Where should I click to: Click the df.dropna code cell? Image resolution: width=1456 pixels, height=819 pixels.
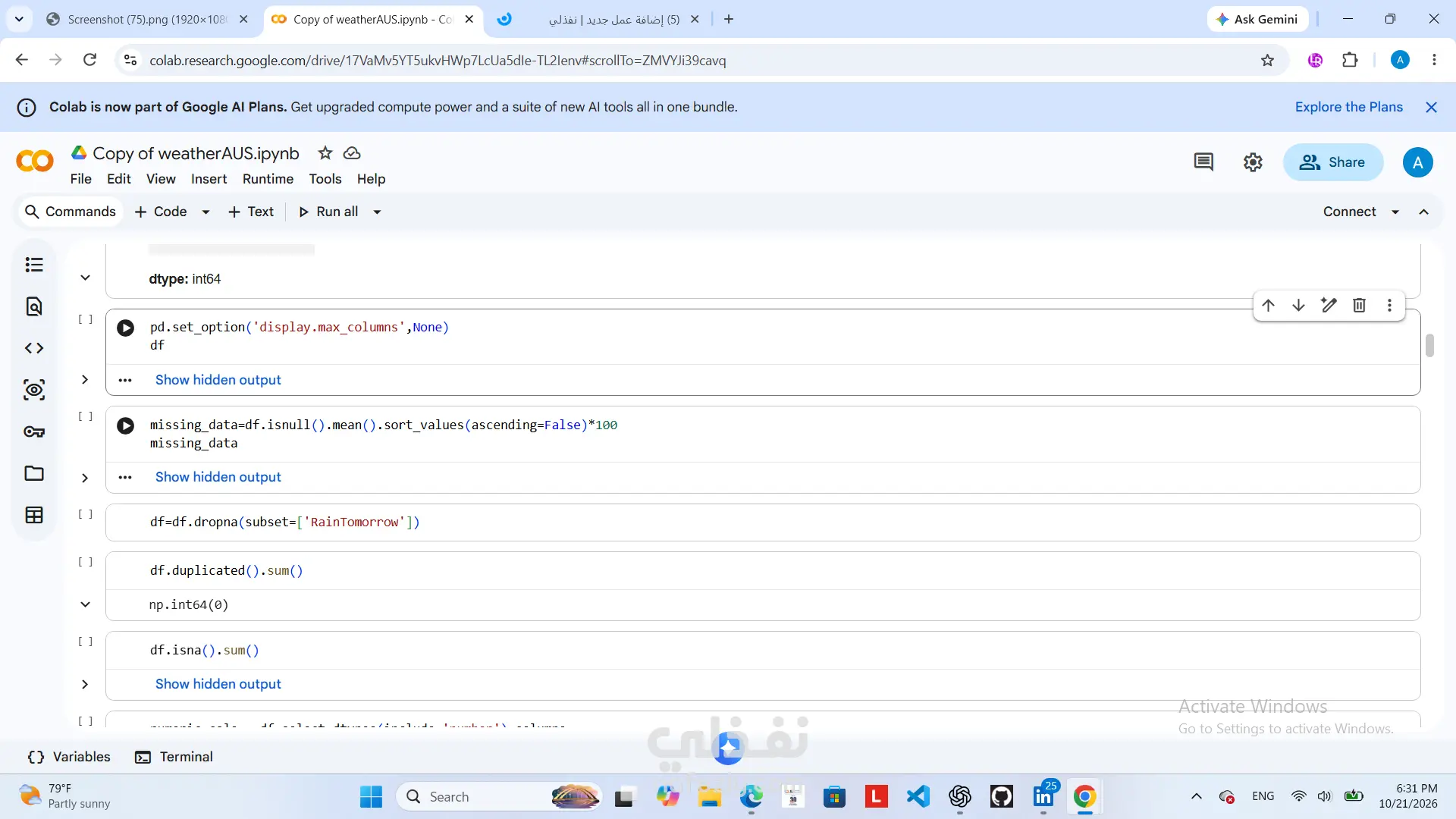[762, 522]
